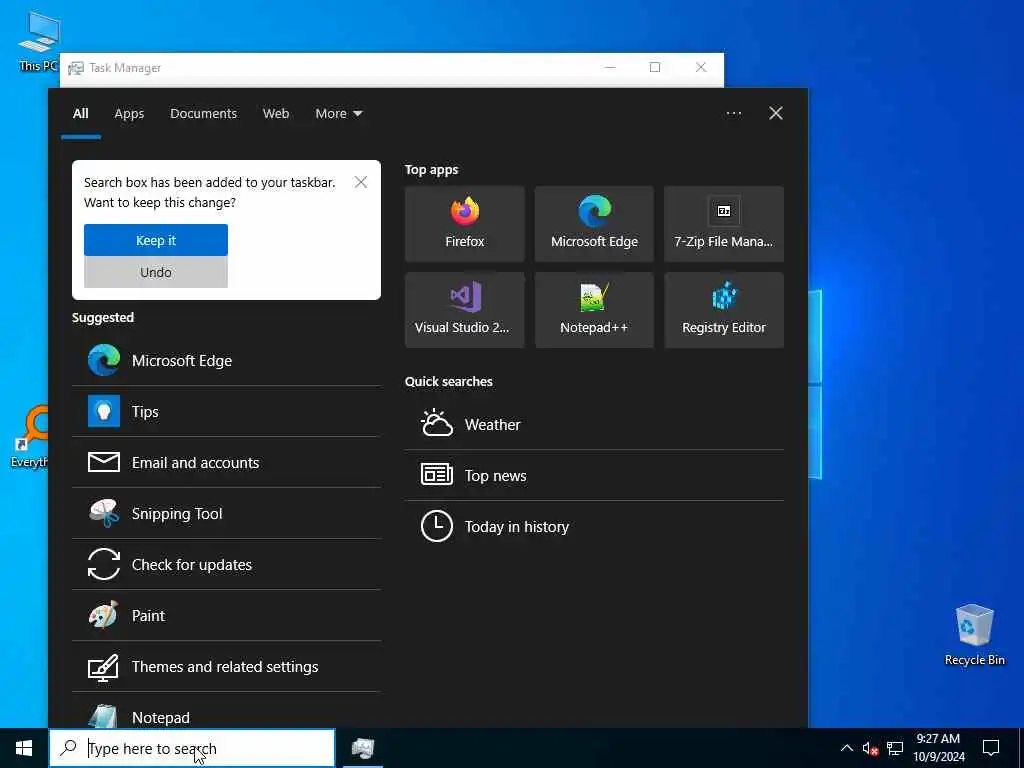Viewport: 1024px width, 768px height.
Task: Run the Top news quick search
Action: tap(594, 475)
